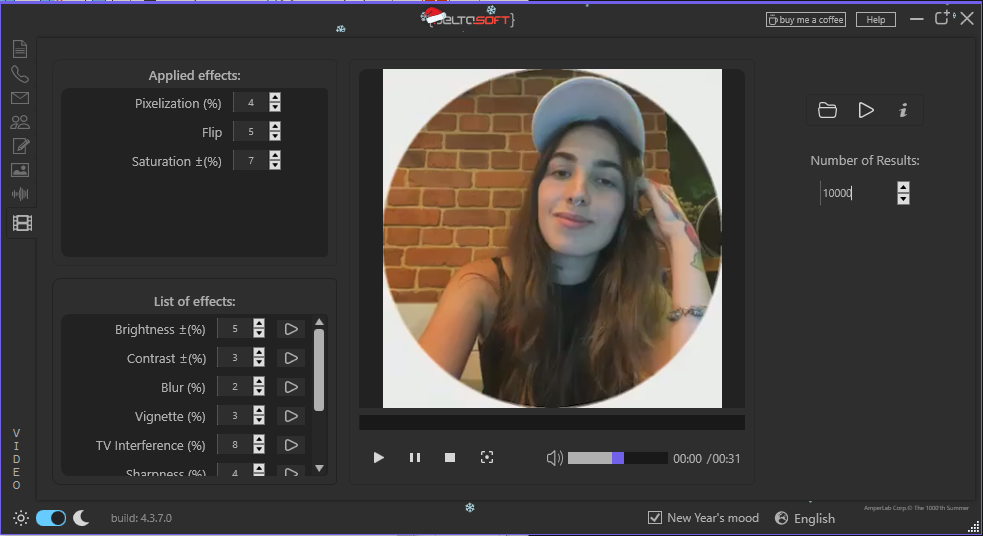Toggle the light/dark theme switch
Image resolution: width=983 pixels, height=536 pixels.
click(51, 518)
